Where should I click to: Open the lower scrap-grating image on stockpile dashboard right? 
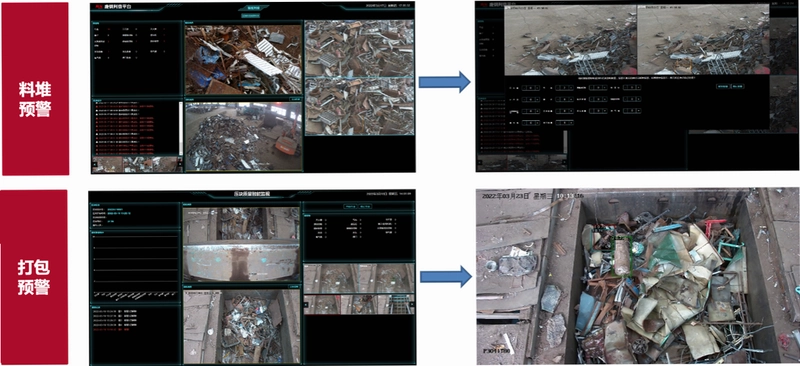(359, 106)
